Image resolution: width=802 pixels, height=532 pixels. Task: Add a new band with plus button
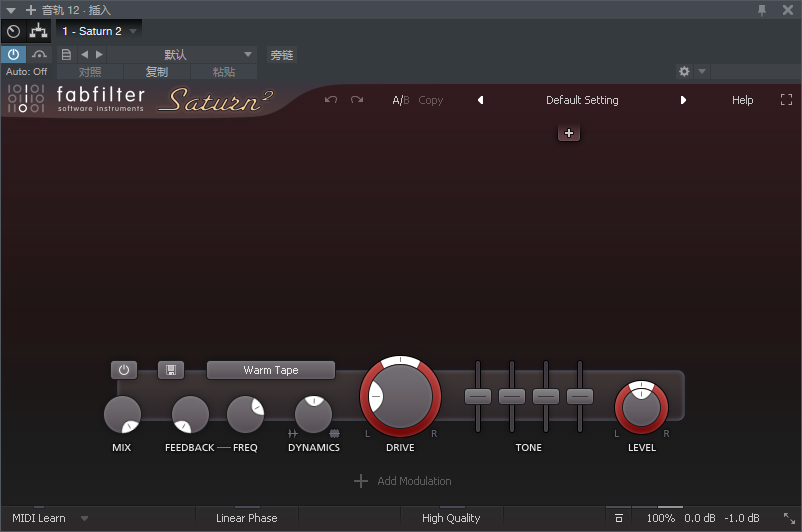pos(569,133)
